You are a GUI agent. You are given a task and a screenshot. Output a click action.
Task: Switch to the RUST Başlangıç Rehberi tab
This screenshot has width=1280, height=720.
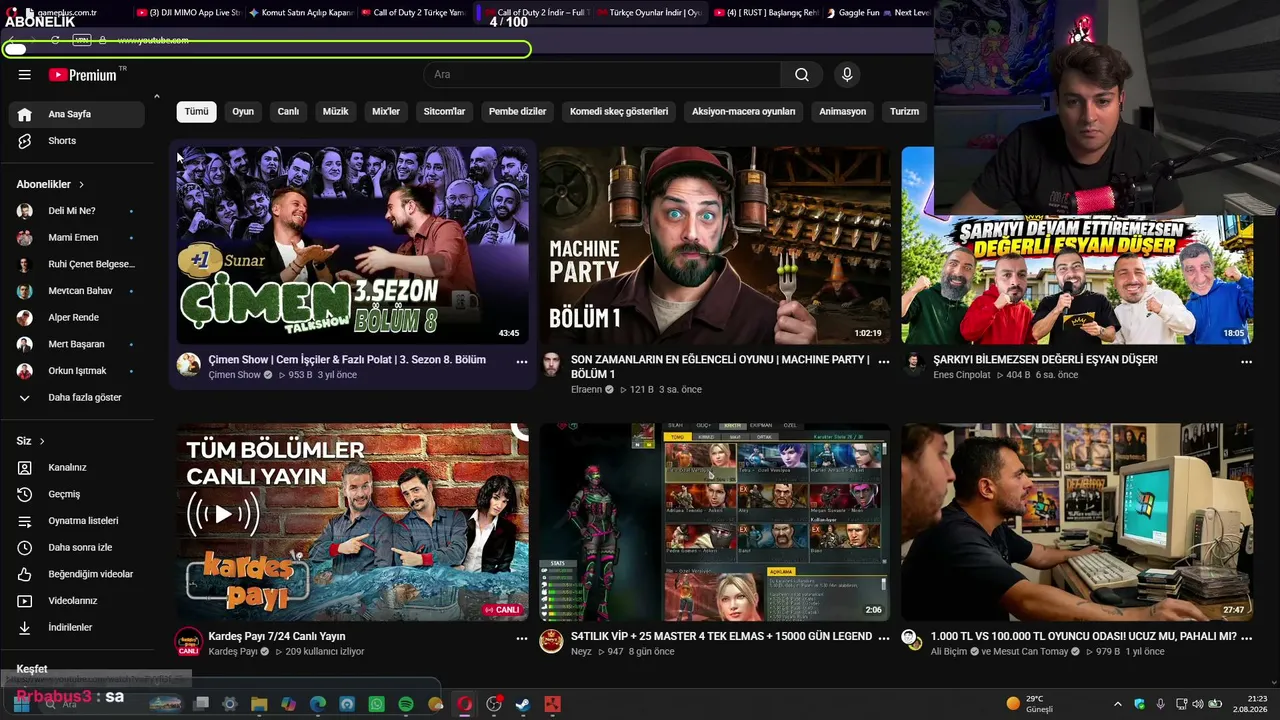click(x=766, y=13)
